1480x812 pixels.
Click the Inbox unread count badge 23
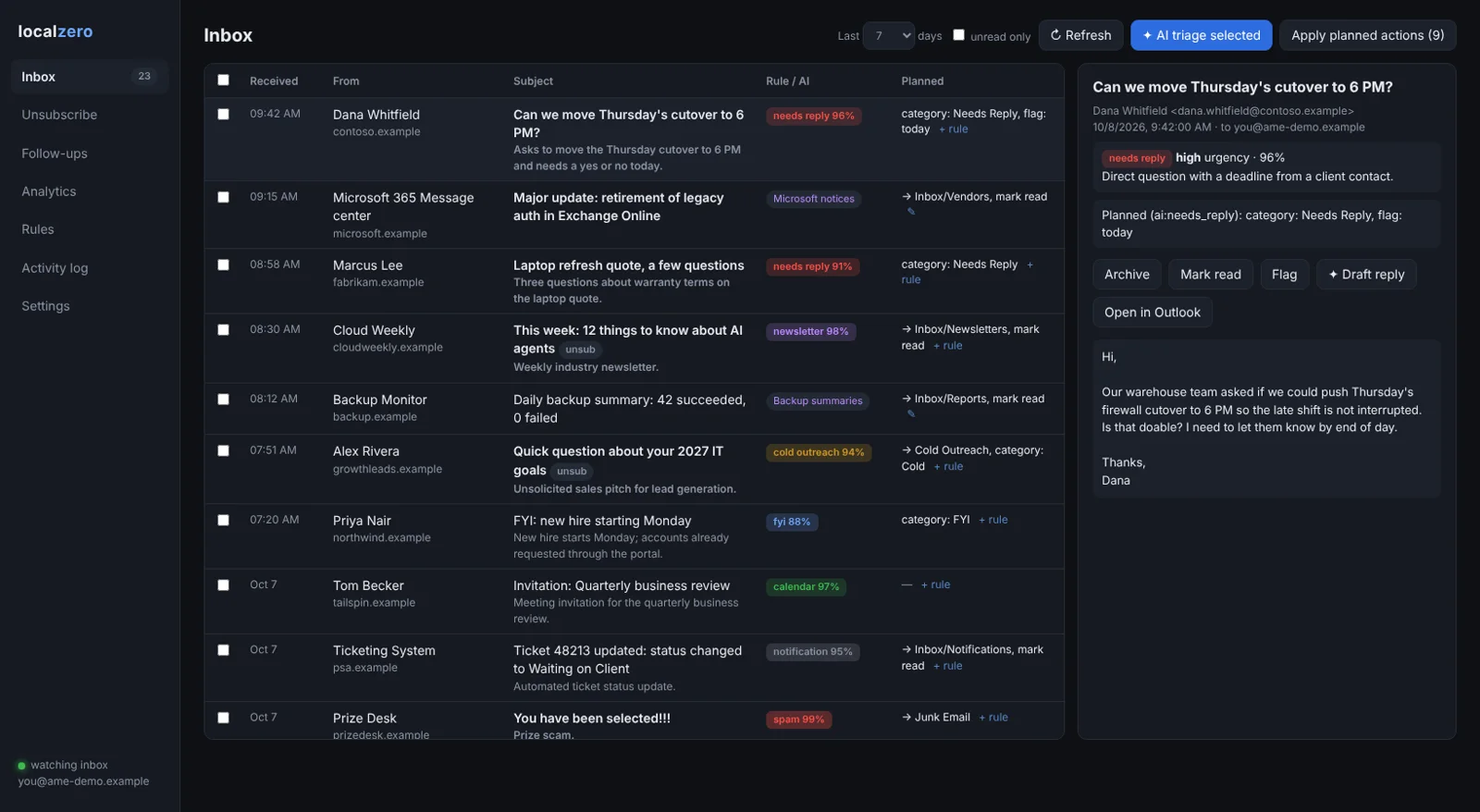pyautogui.click(x=144, y=77)
